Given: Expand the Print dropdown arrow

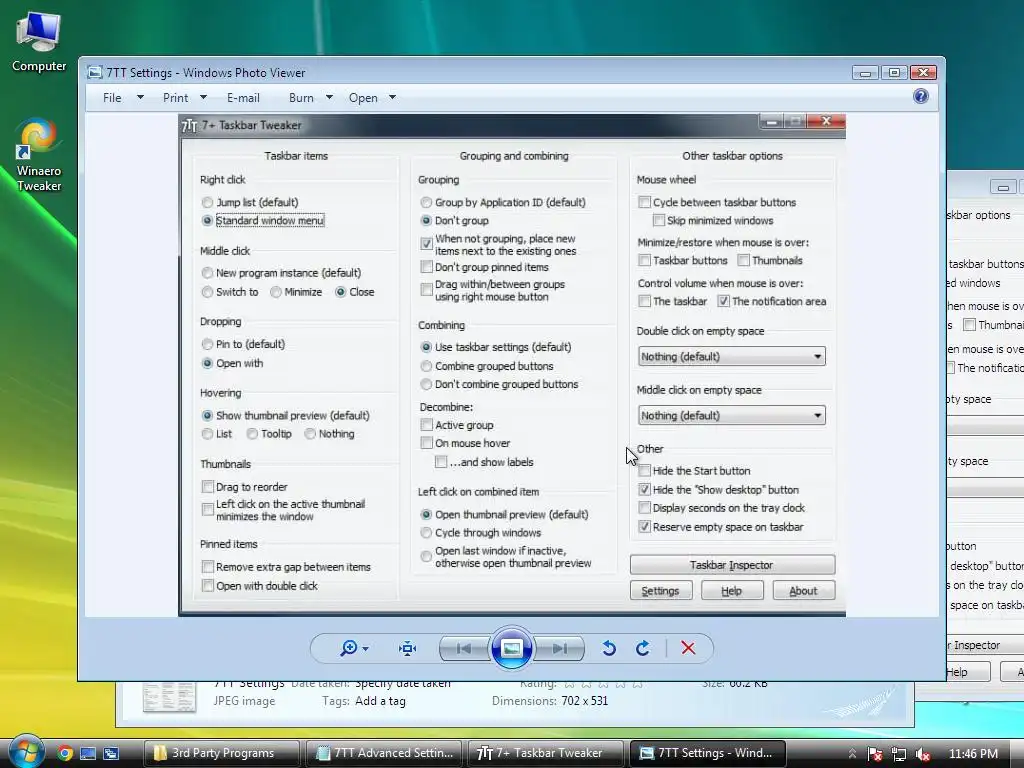Looking at the screenshot, I should pyautogui.click(x=203, y=97).
